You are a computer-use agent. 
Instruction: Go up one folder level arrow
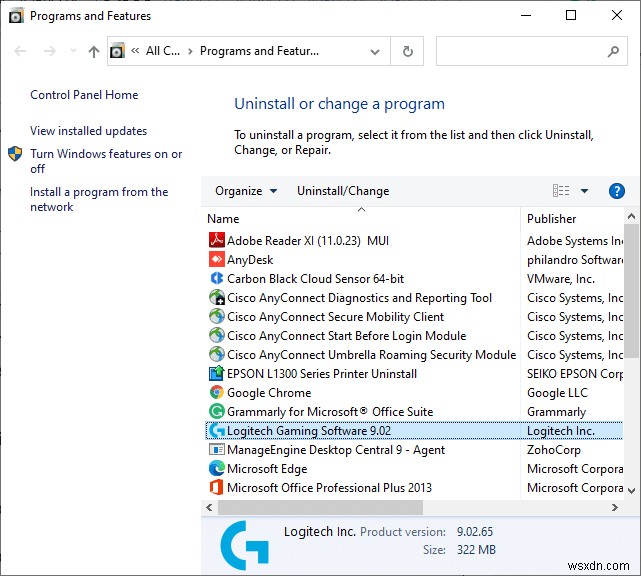coord(94,52)
